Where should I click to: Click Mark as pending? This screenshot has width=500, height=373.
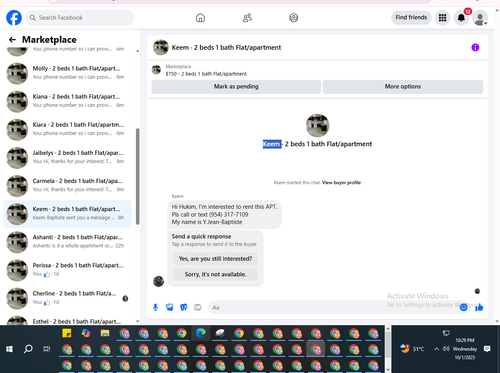pyautogui.click(x=236, y=87)
